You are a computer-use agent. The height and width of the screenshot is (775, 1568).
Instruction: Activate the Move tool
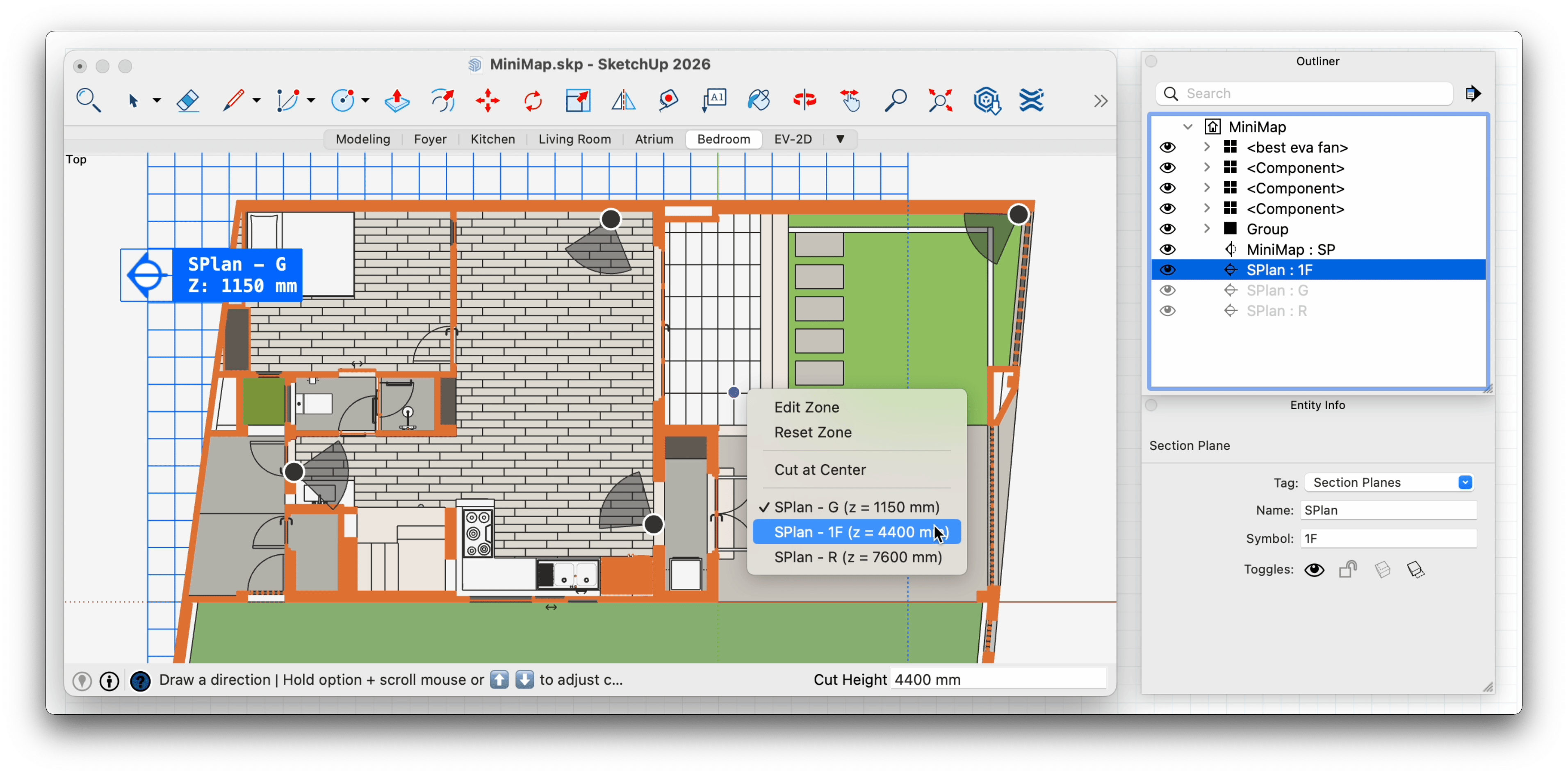pos(488,100)
